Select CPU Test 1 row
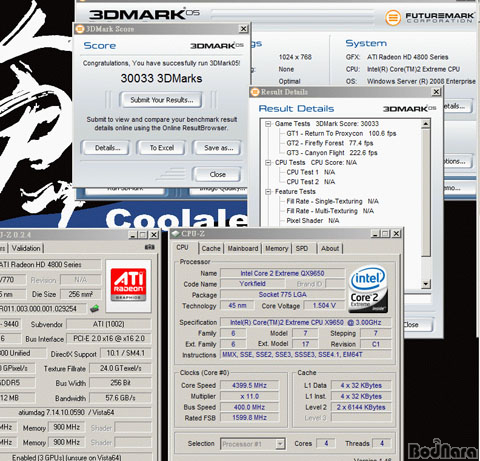480x461 pixels. point(311,172)
